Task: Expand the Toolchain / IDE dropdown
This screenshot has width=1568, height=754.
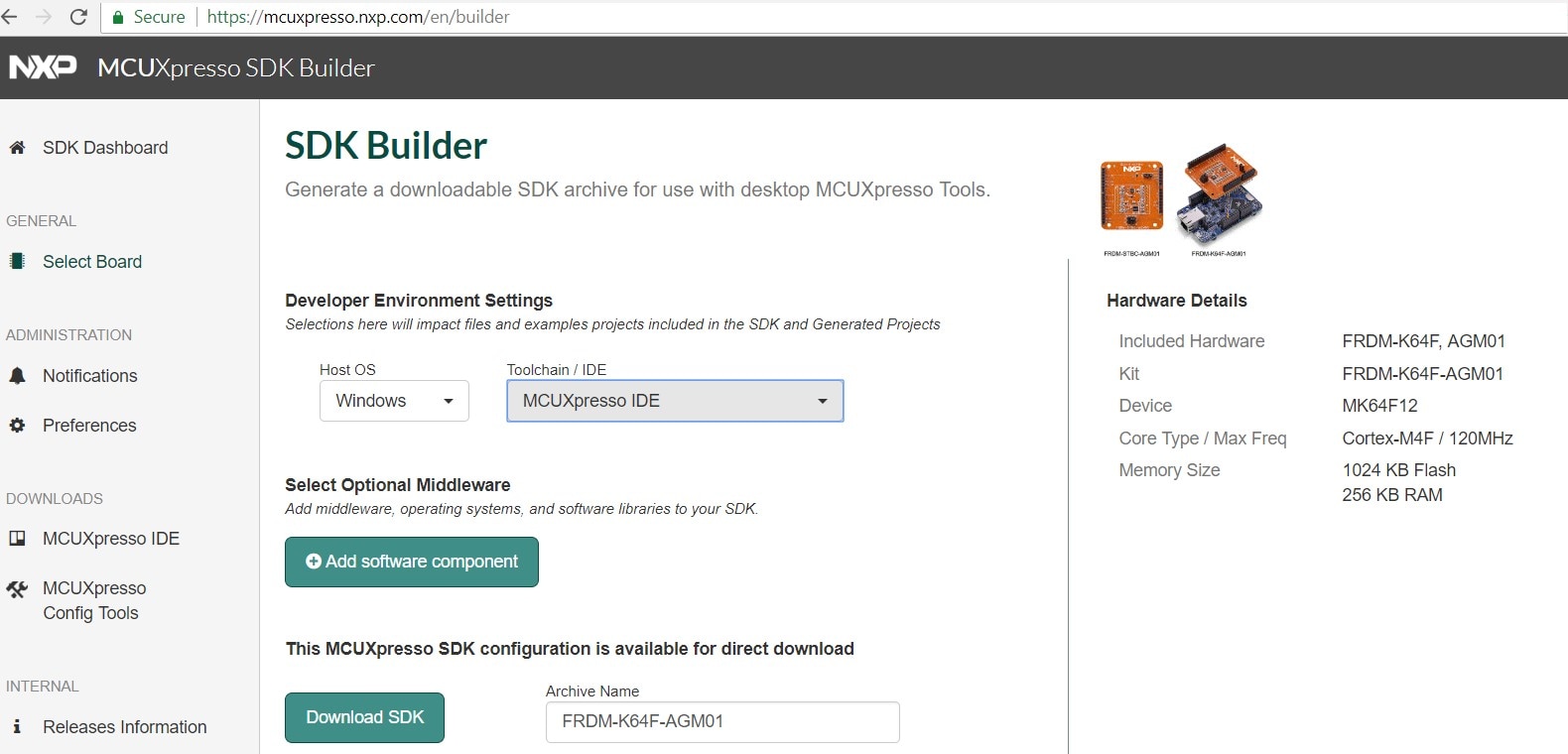Action: coord(675,401)
